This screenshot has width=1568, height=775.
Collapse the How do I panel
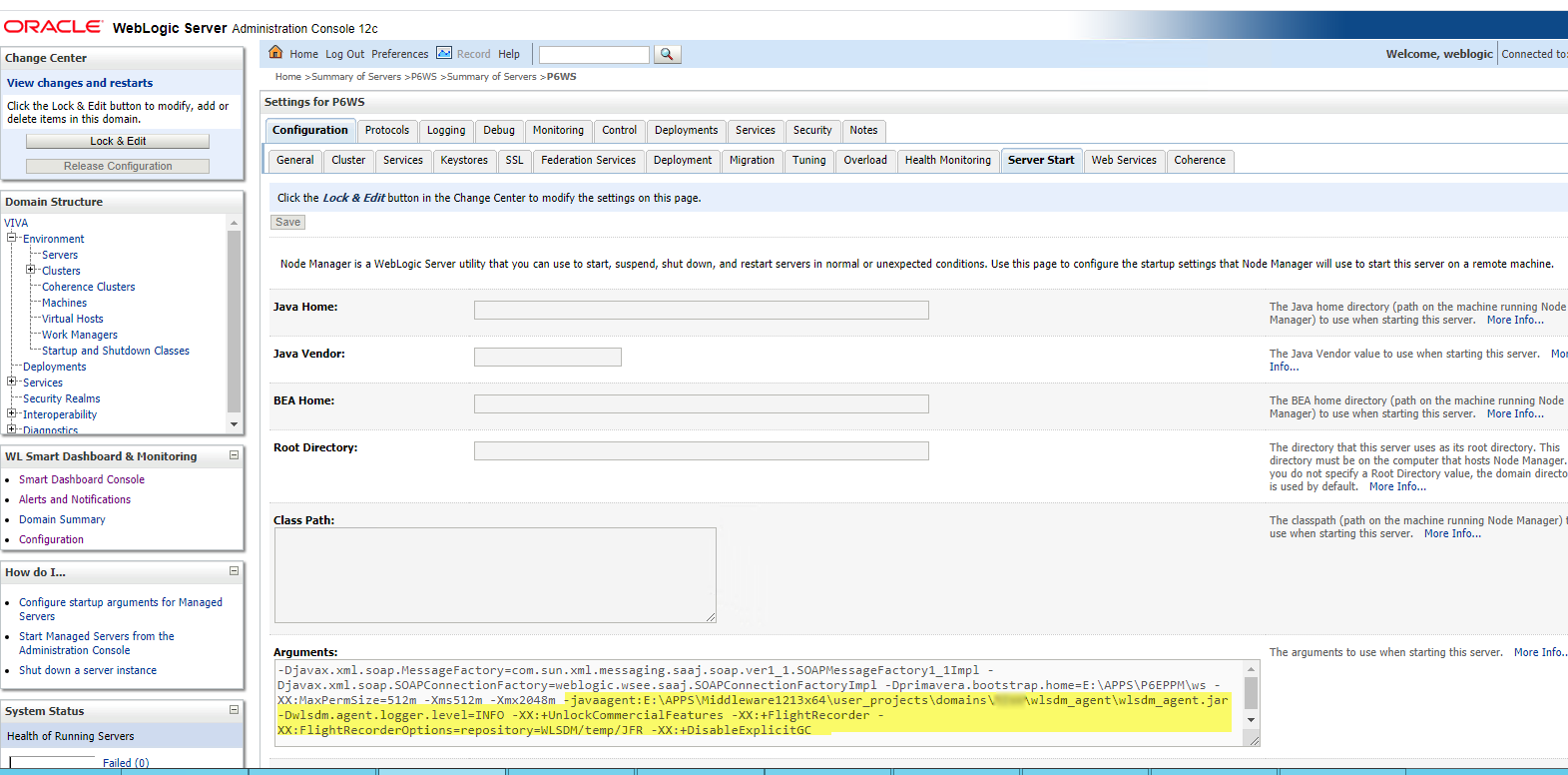[x=234, y=571]
